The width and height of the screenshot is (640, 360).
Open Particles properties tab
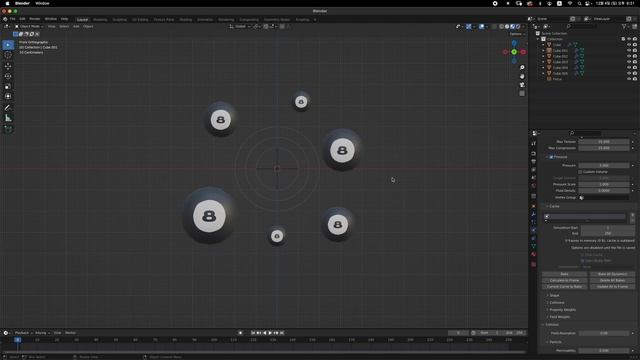(x=533, y=222)
